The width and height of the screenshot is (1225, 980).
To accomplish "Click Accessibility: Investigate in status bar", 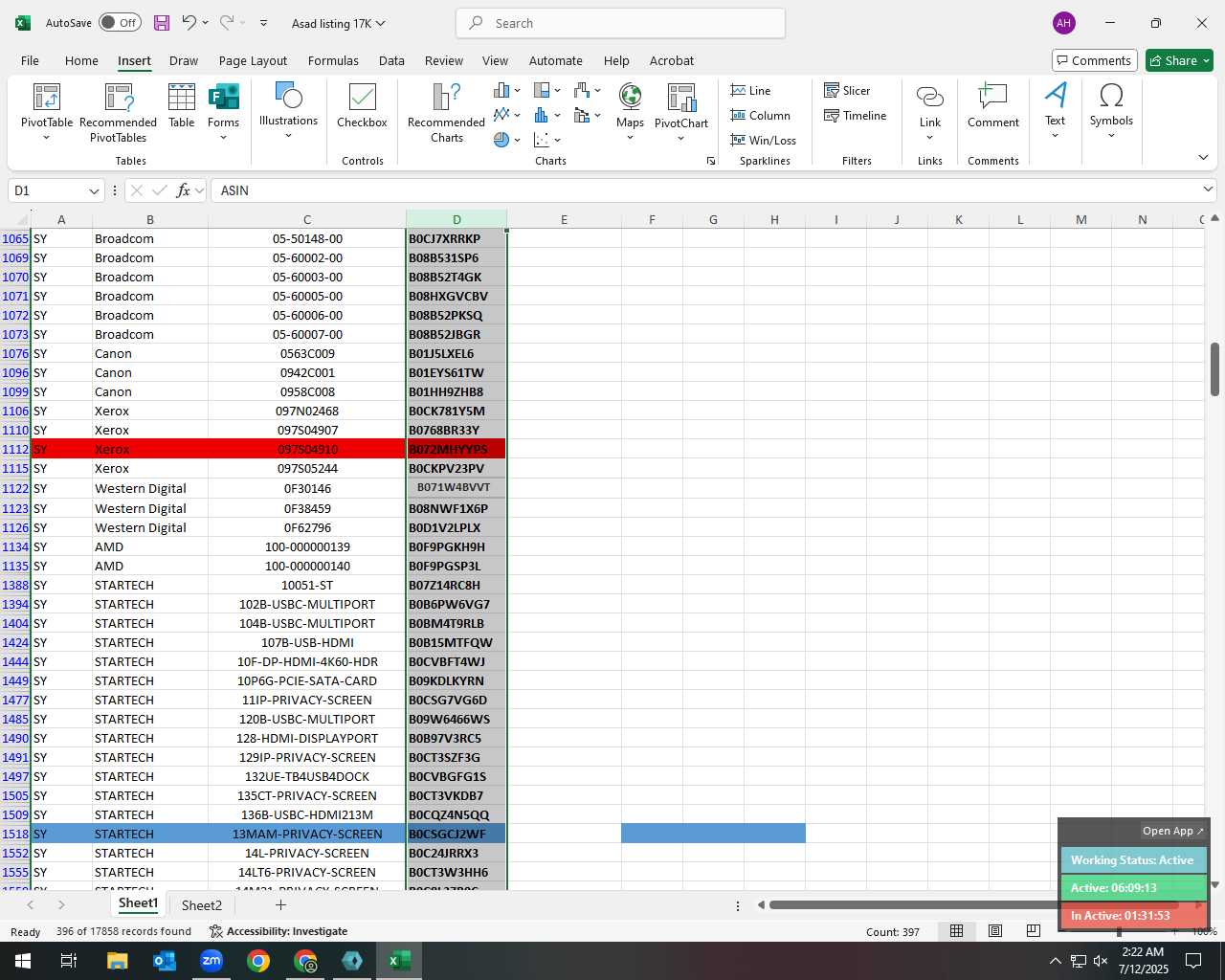I will click(278, 931).
